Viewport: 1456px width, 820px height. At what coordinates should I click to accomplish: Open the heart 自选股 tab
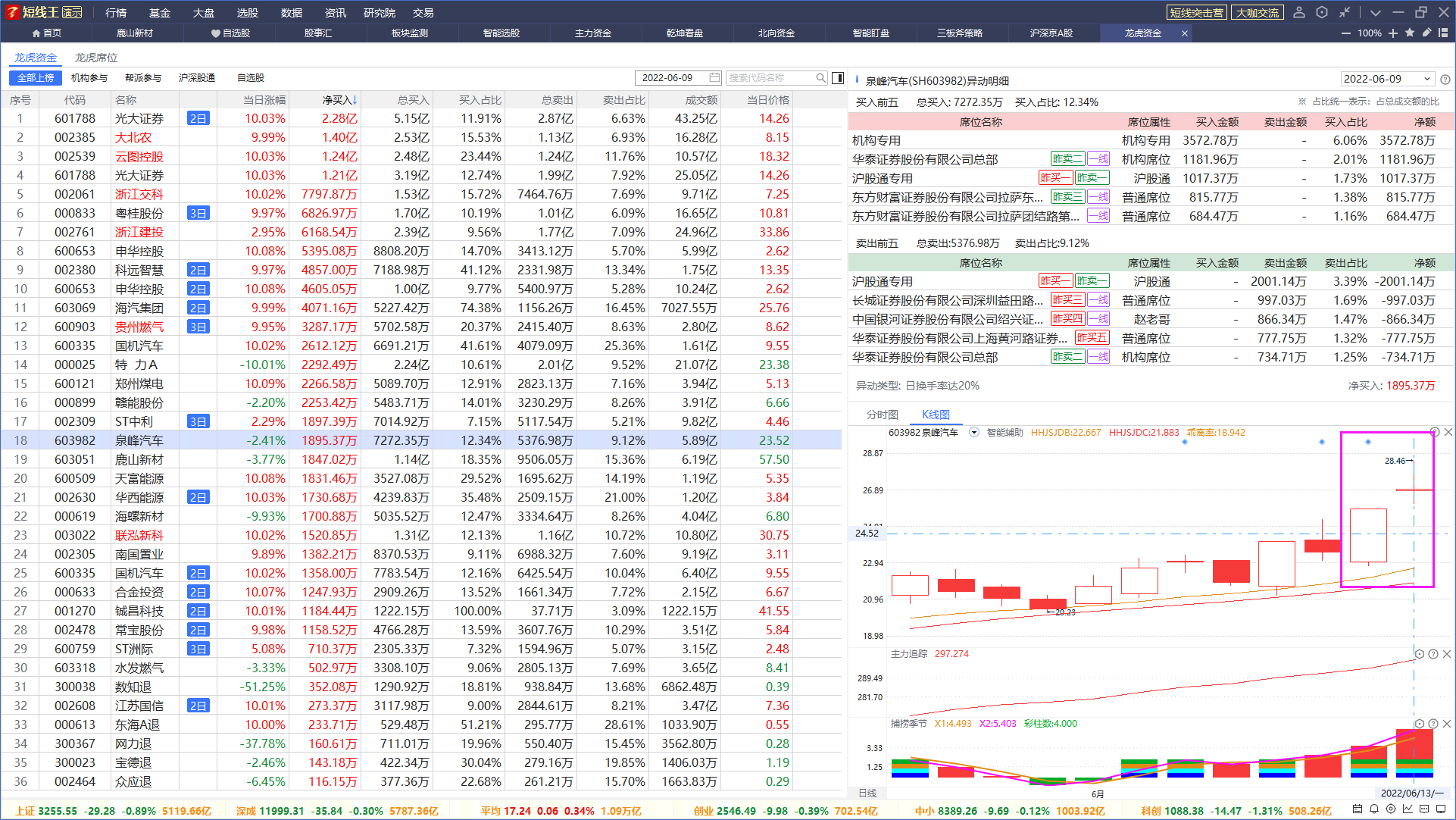point(230,33)
